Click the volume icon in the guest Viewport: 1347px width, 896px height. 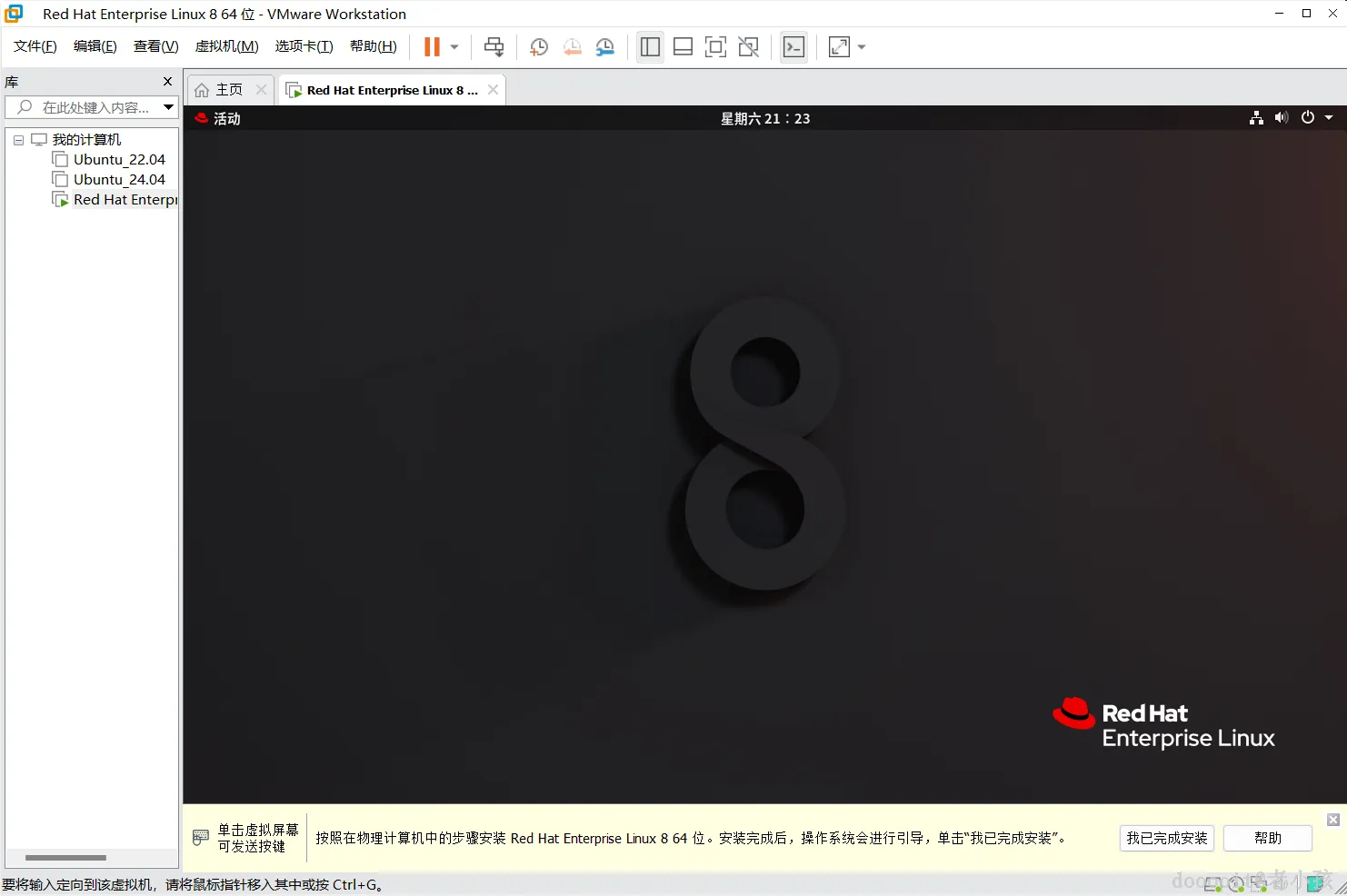(x=1282, y=117)
